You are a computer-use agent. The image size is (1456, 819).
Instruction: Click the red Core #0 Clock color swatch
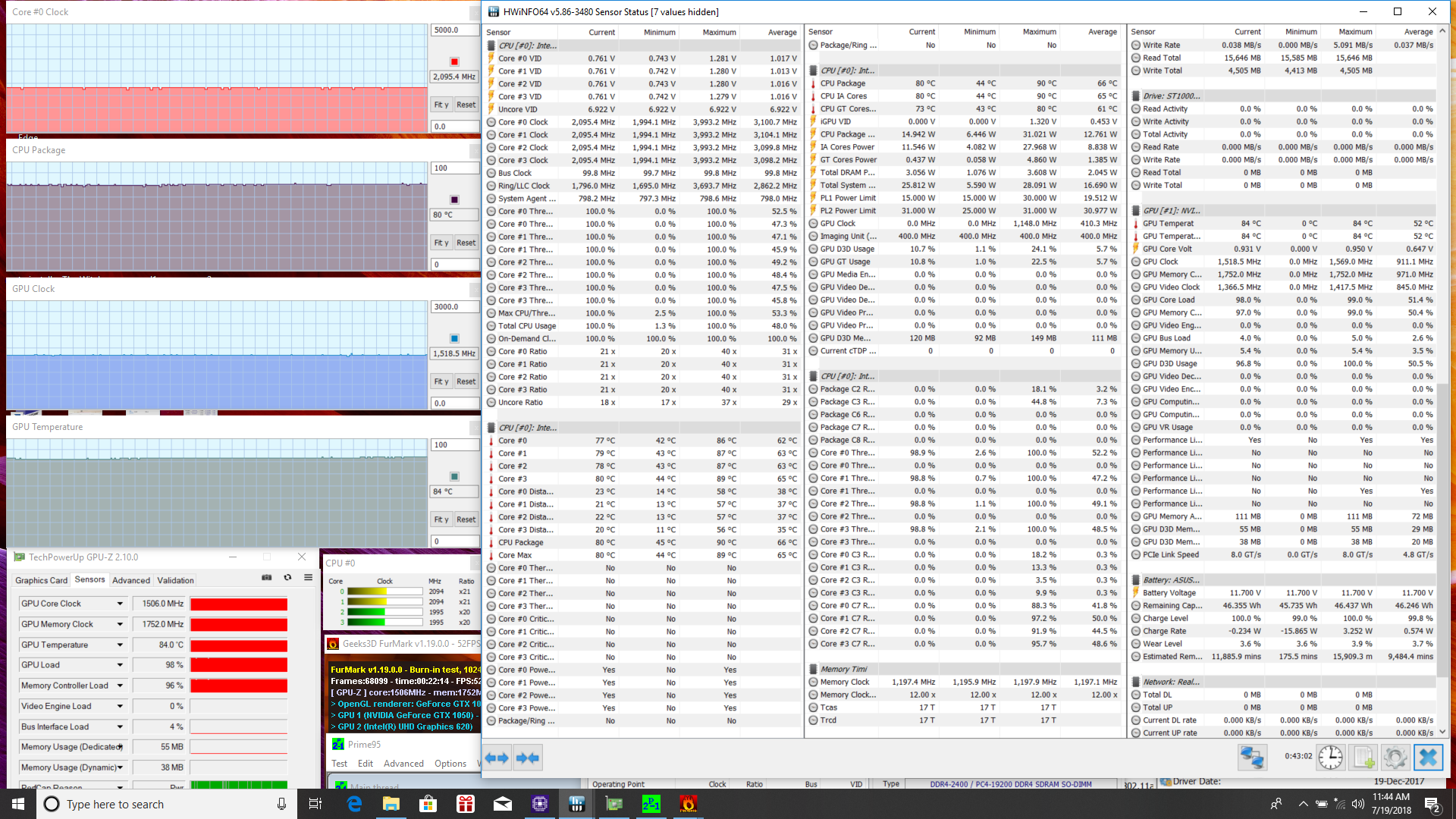(454, 61)
